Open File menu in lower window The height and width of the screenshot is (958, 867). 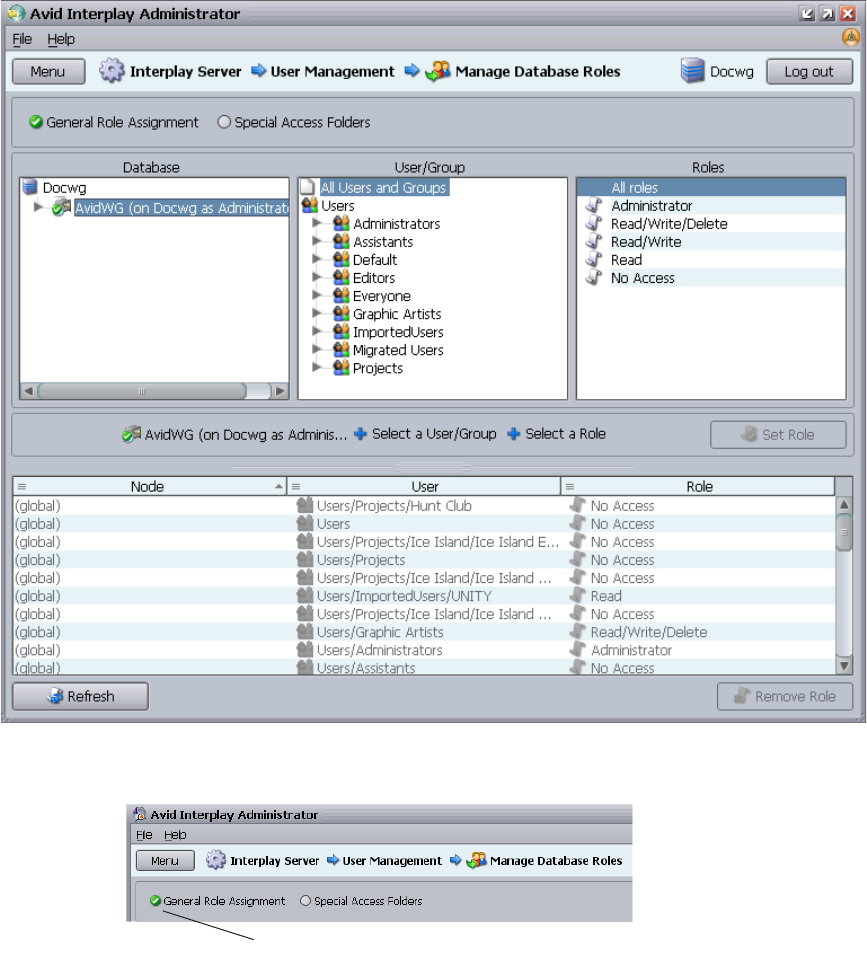coord(144,835)
